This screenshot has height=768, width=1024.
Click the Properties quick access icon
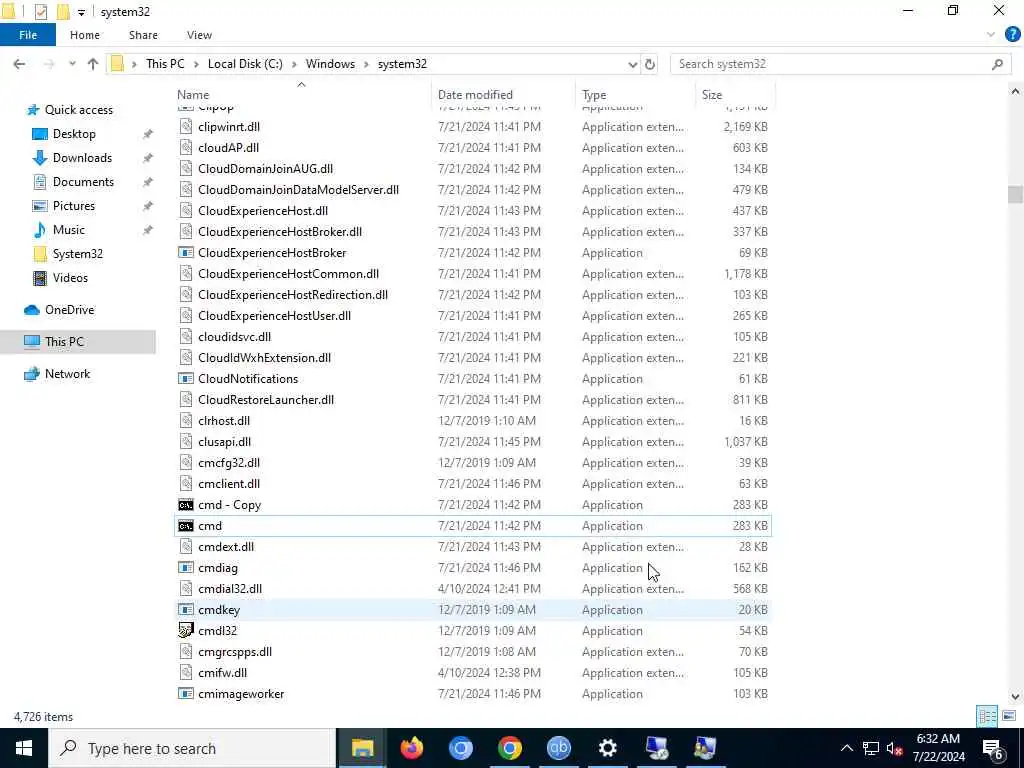pyautogui.click(x=40, y=12)
